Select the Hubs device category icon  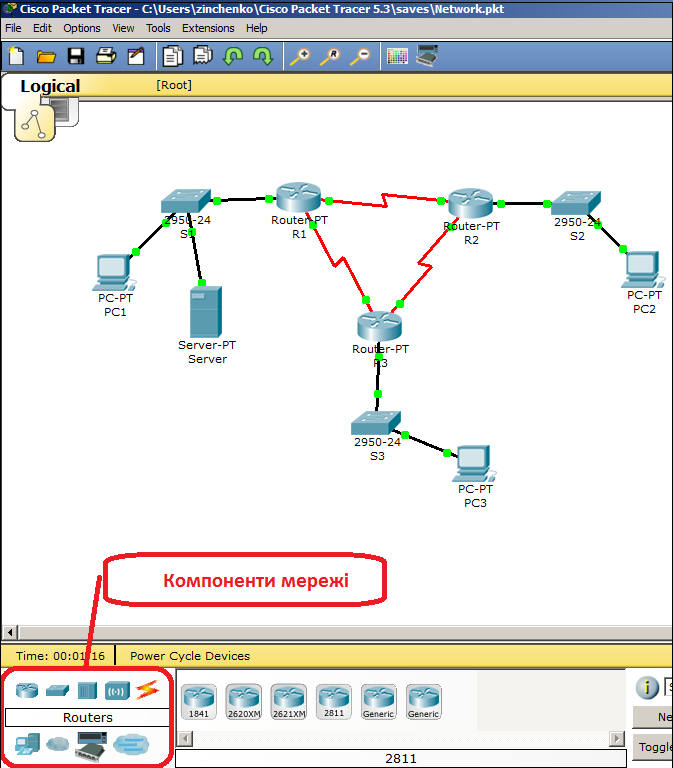point(87,691)
